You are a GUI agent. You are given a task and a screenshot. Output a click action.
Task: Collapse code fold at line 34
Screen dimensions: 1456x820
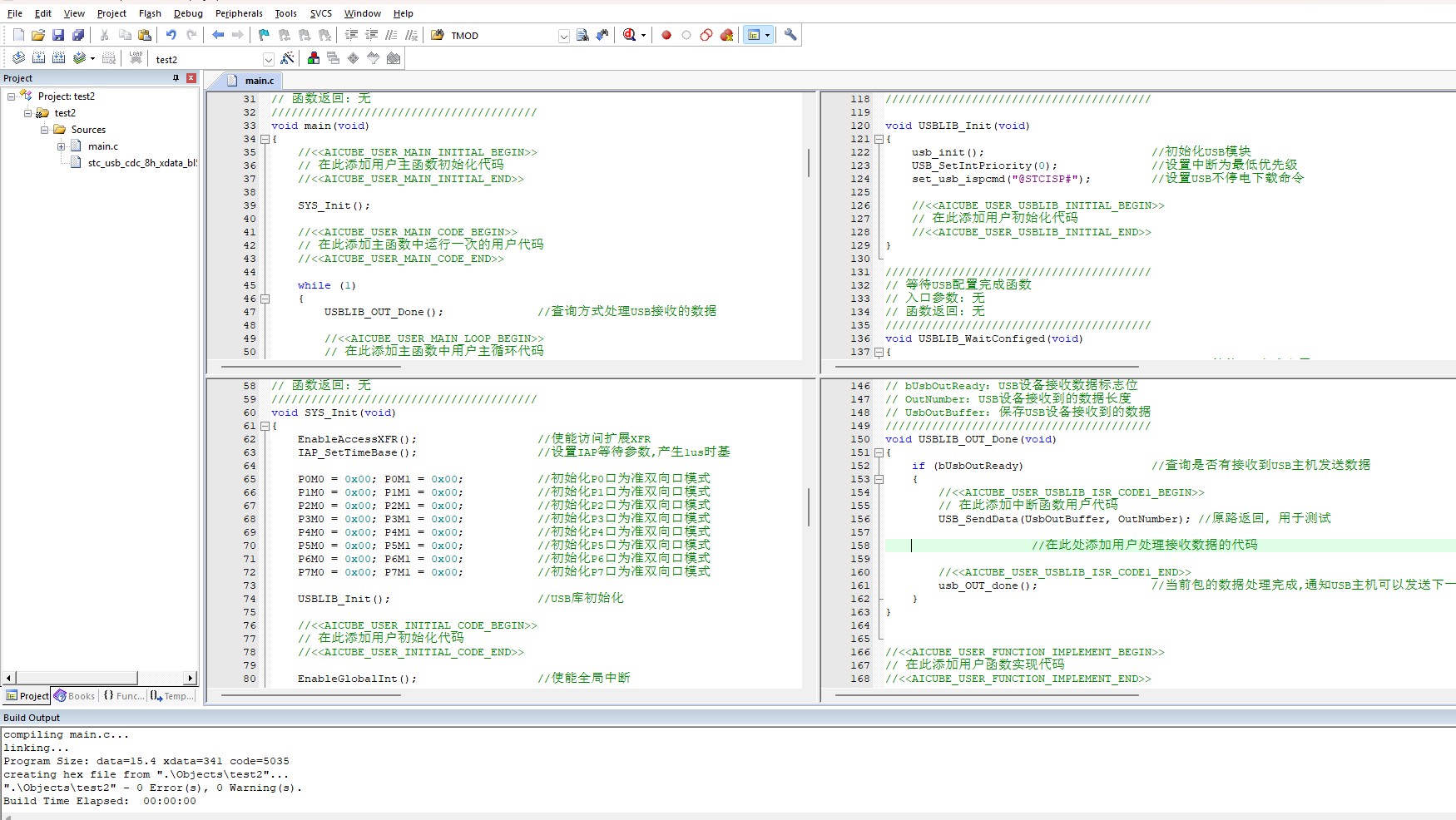click(x=265, y=139)
